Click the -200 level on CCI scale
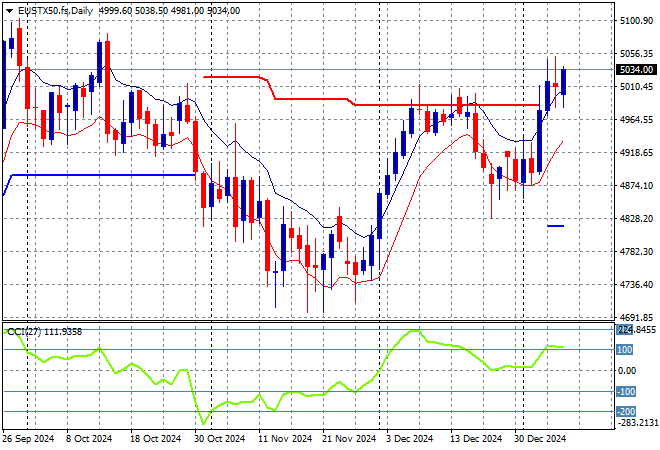The width and height of the screenshot is (660, 450). click(x=625, y=411)
